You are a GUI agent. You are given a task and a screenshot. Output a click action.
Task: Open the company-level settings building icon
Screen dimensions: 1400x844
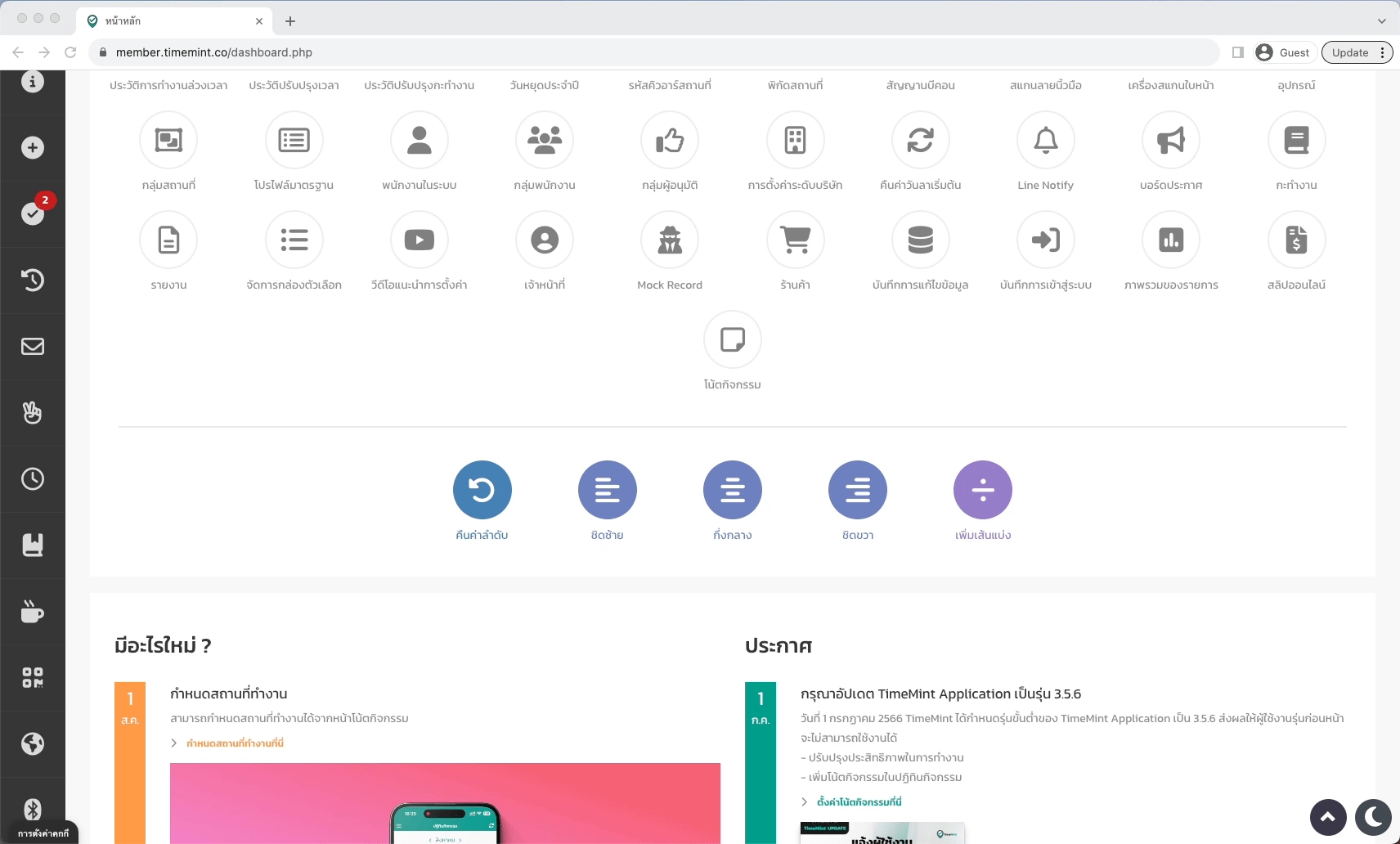pyautogui.click(x=795, y=141)
